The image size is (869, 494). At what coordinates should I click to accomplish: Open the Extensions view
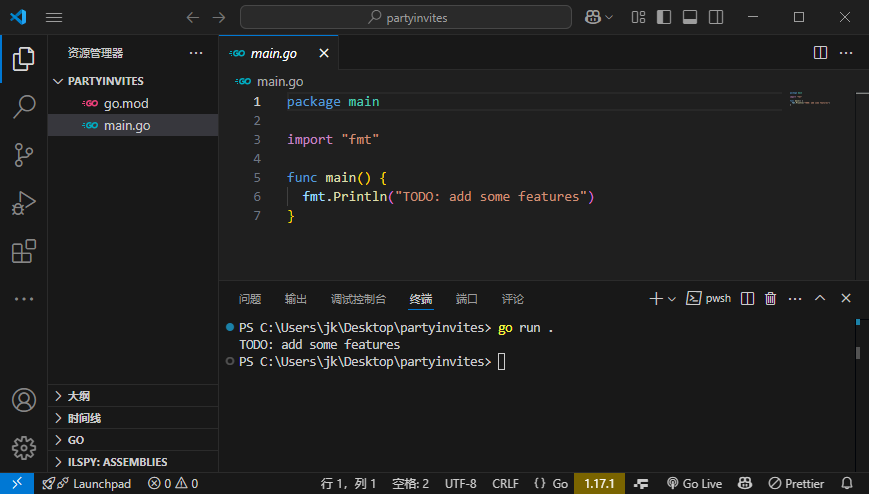pos(23,251)
